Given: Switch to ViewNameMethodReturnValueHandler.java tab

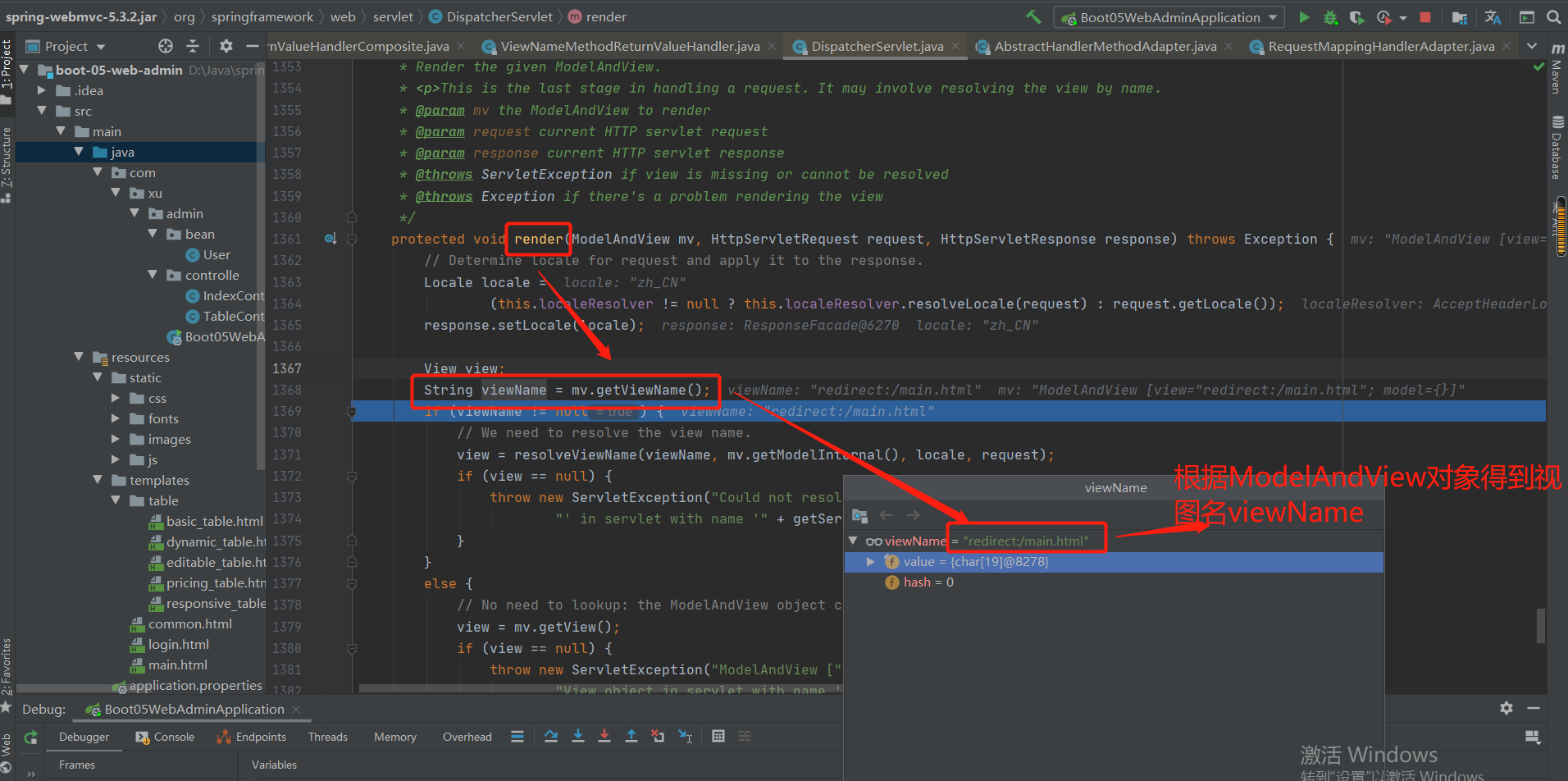Looking at the screenshot, I should (630, 47).
